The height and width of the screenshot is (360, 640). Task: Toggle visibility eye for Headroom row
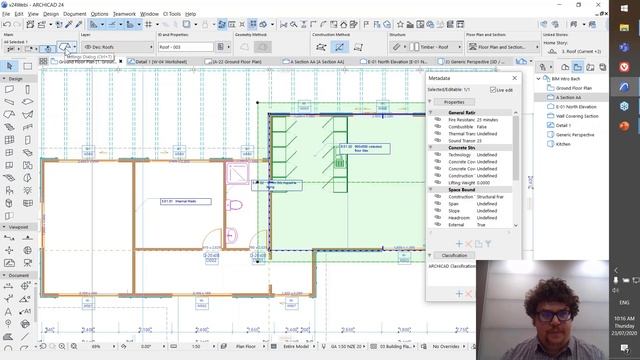(x=438, y=218)
